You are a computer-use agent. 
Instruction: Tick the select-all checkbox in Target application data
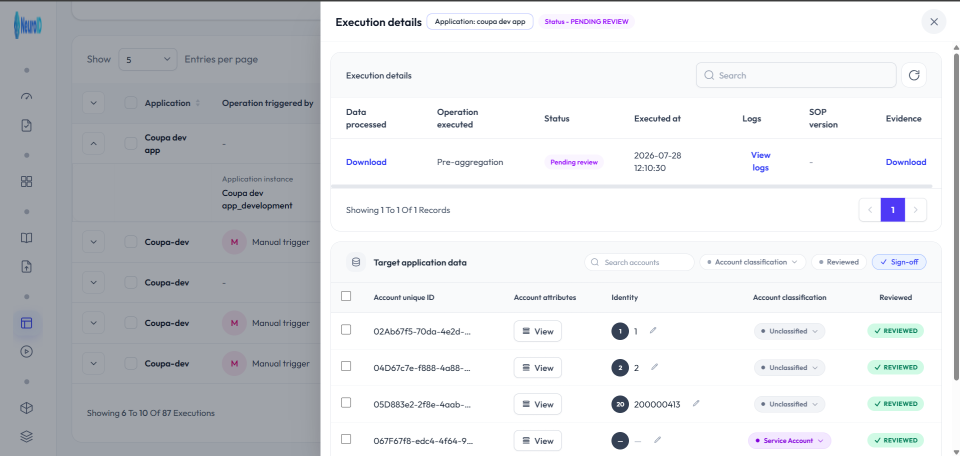pos(346,296)
